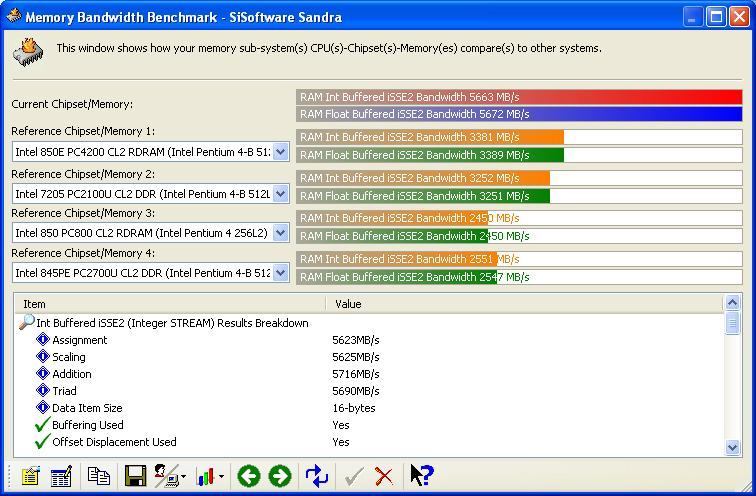
Task: Open the table edit icon in toolbar
Action: click(x=61, y=476)
